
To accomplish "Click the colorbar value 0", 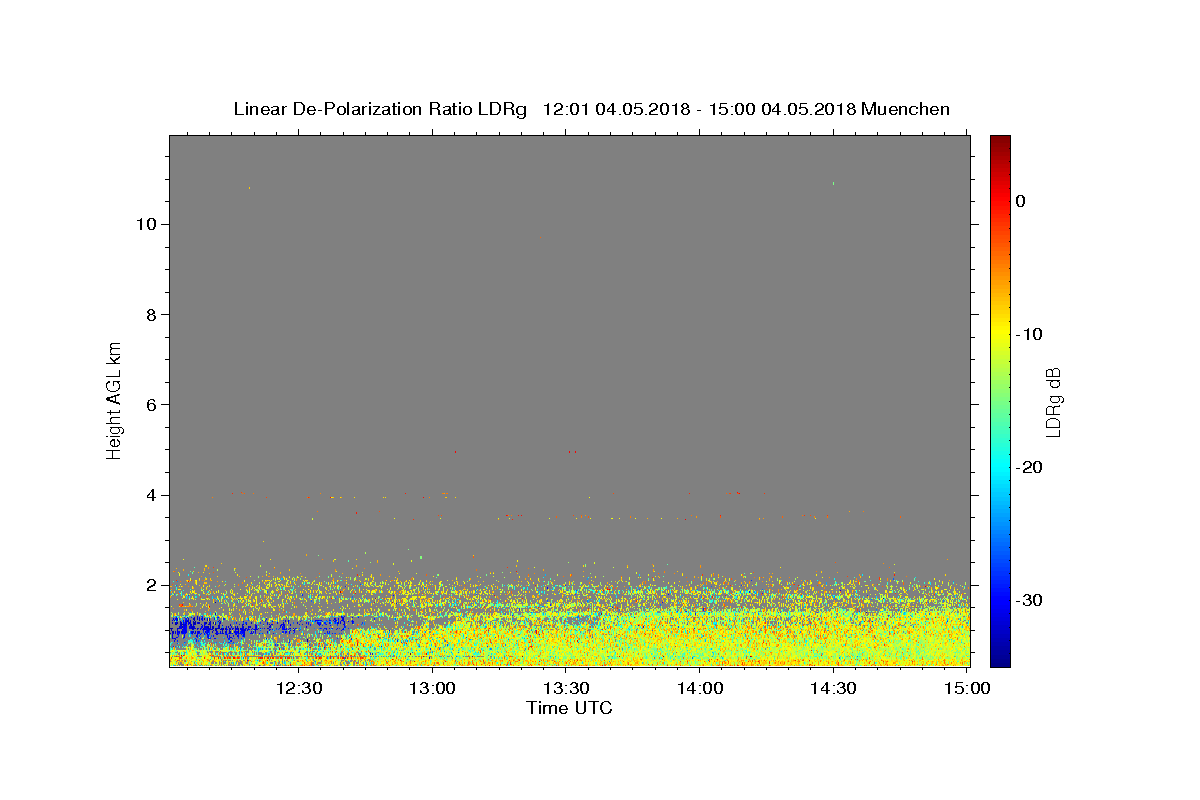I will (x=1020, y=201).
